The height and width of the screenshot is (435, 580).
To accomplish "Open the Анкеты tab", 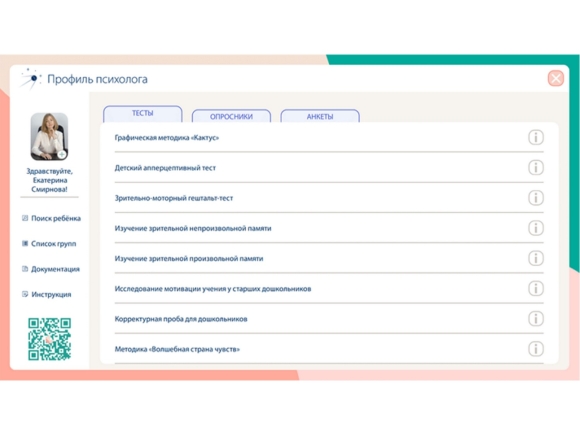I will pyautogui.click(x=320, y=116).
